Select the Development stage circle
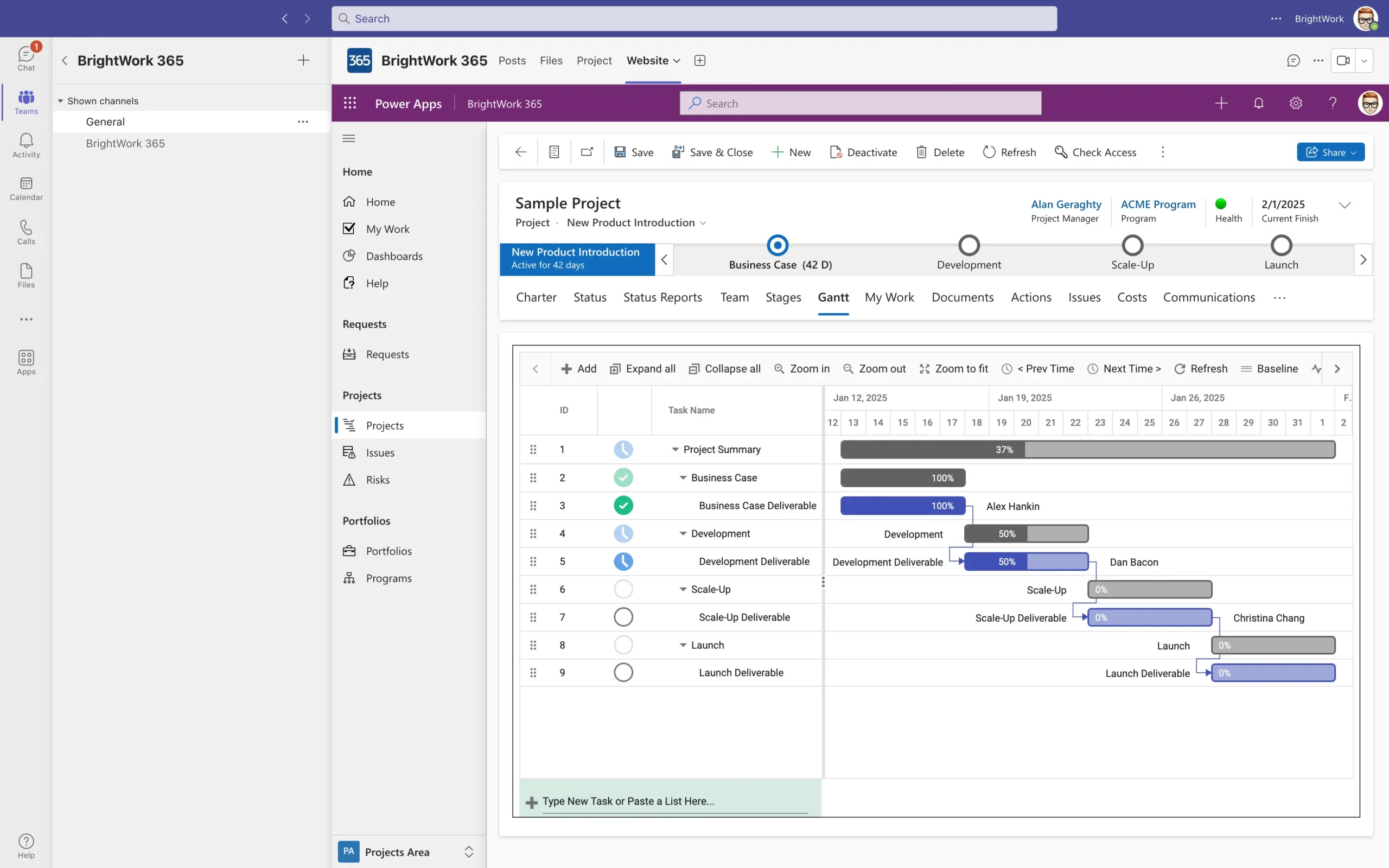1389x868 pixels. click(x=969, y=246)
